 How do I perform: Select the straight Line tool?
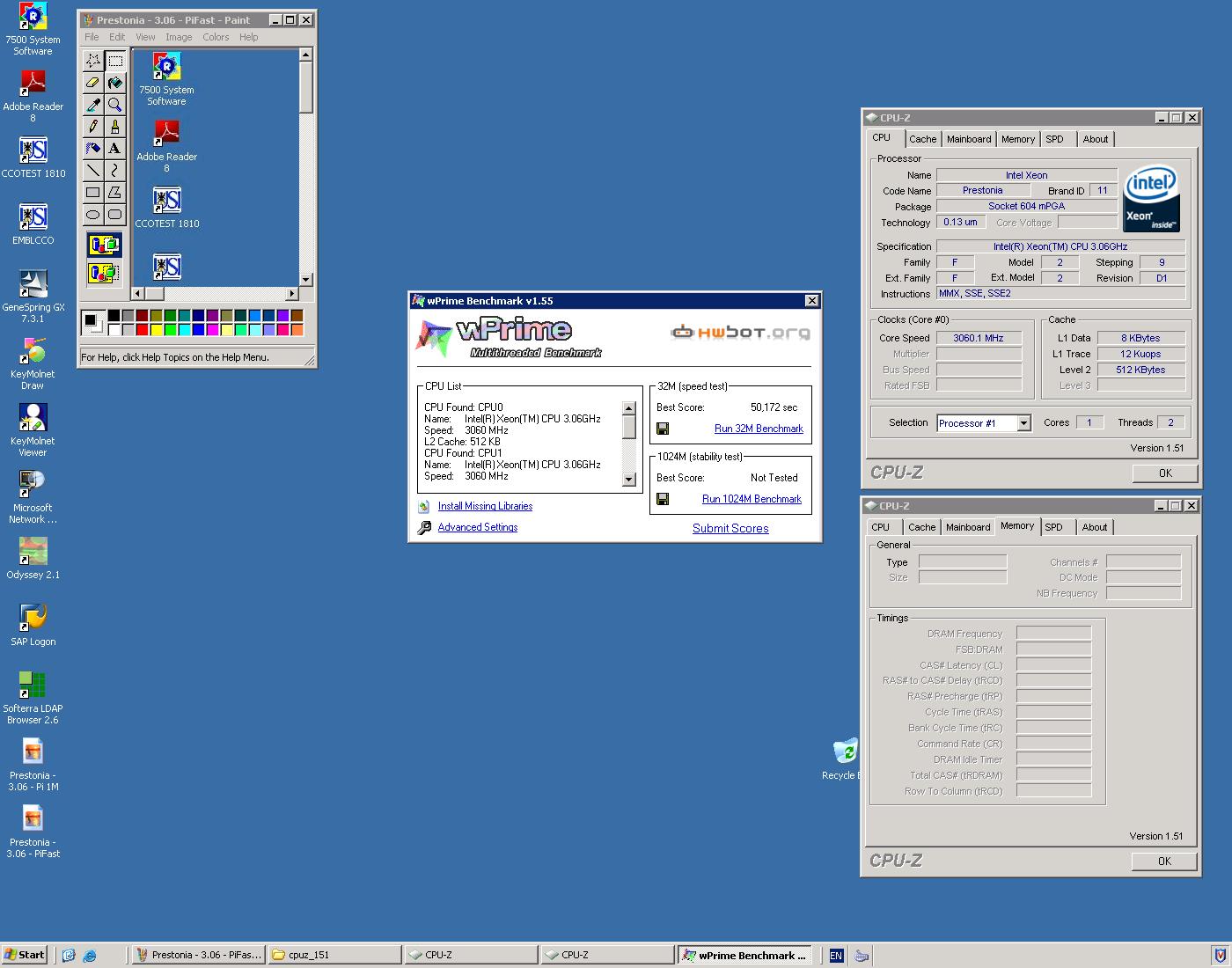92,170
